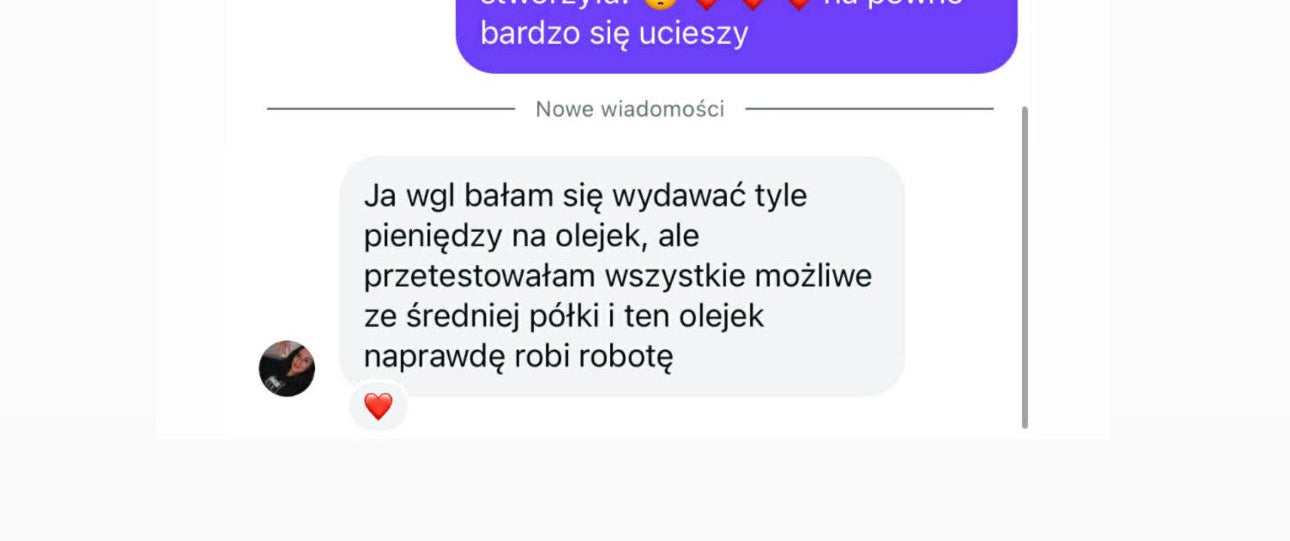
Task: Click the last heart emoji in the purple bubble
Action: (798, 3)
